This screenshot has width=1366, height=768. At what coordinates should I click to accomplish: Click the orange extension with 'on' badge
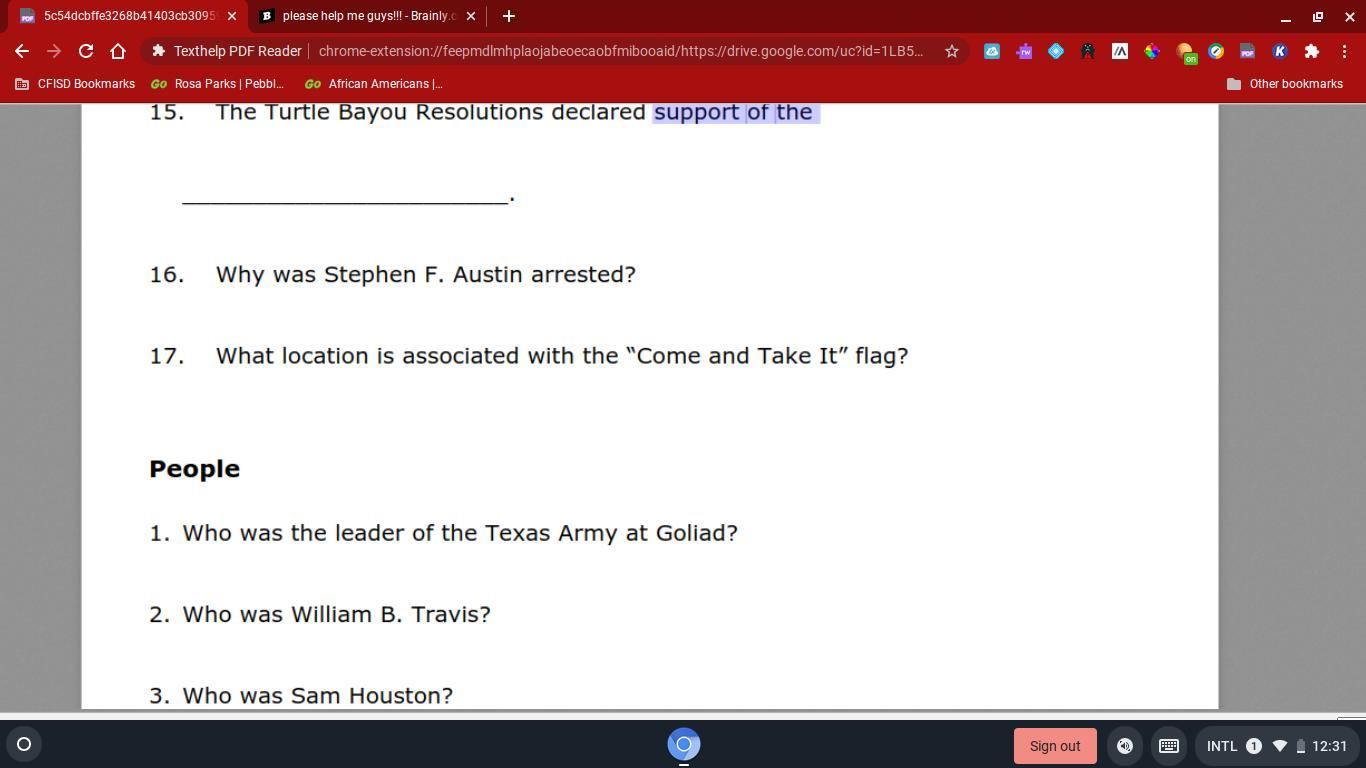click(1185, 53)
